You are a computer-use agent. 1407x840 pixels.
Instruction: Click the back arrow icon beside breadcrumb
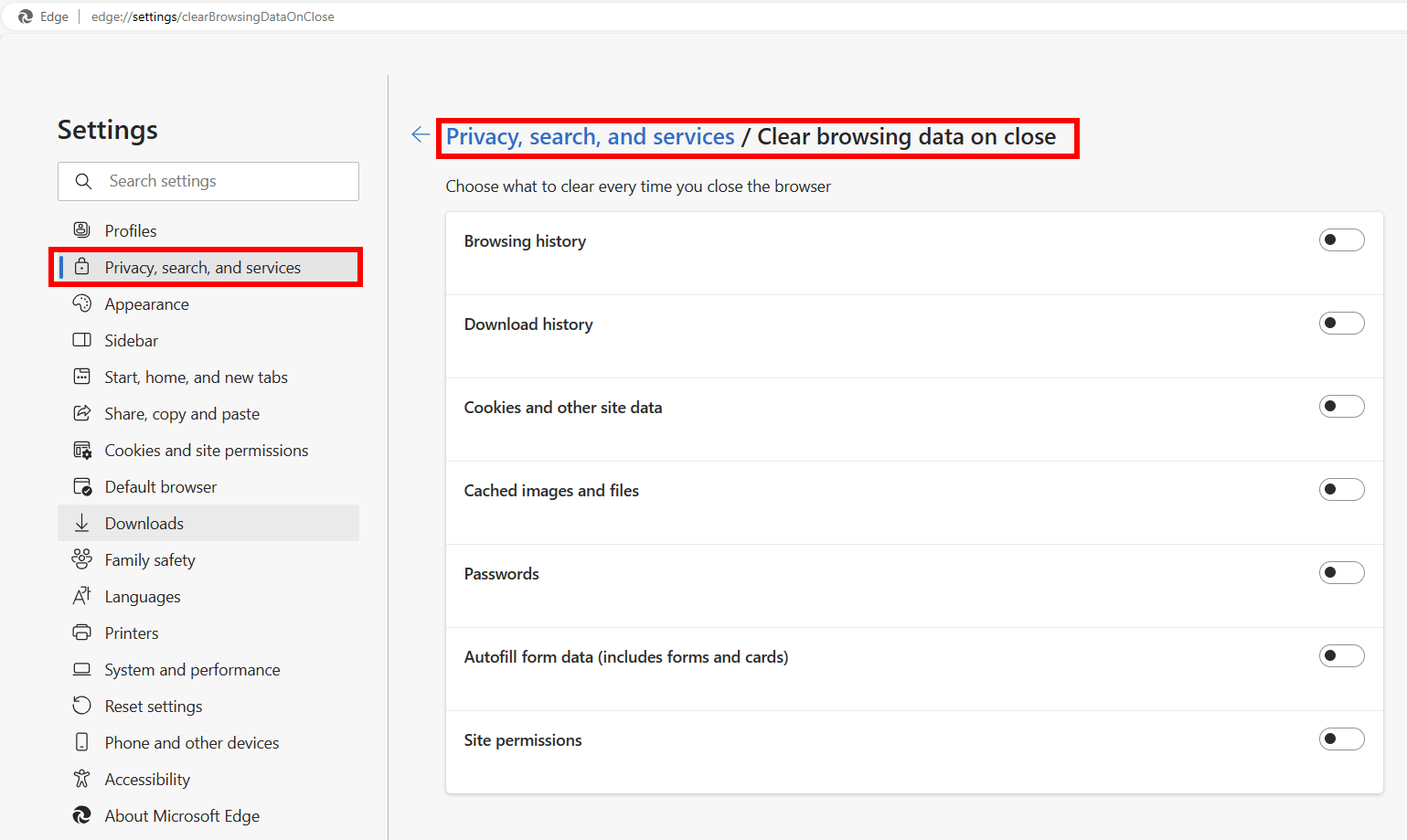coord(421,135)
